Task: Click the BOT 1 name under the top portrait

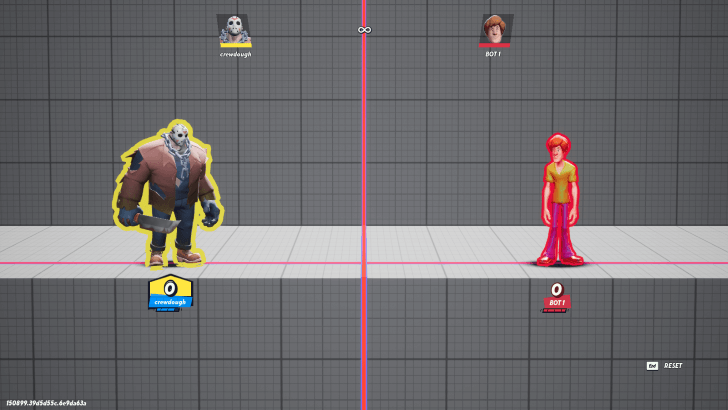Action: pos(493,54)
